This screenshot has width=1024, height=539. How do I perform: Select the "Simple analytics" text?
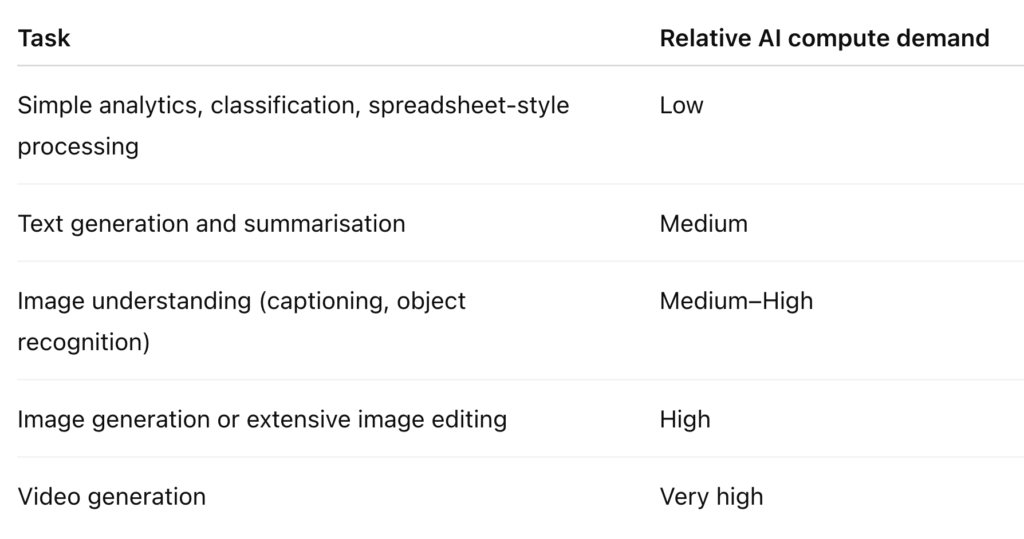pos(109,105)
